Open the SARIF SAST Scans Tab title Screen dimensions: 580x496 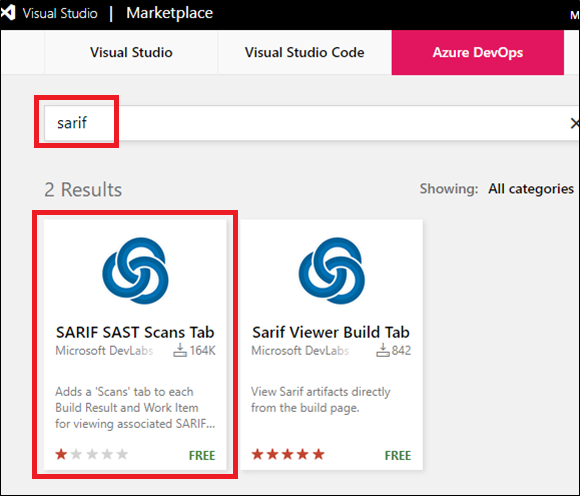(x=135, y=332)
